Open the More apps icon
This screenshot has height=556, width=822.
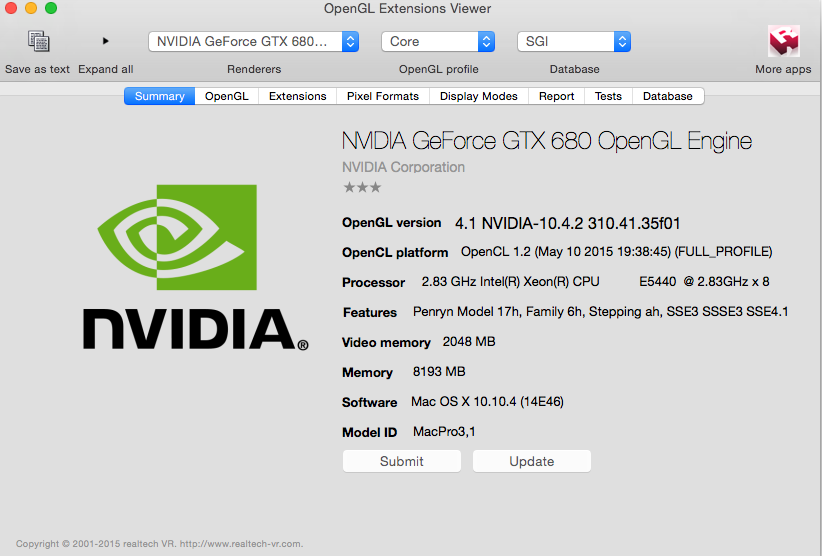[783, 41]
